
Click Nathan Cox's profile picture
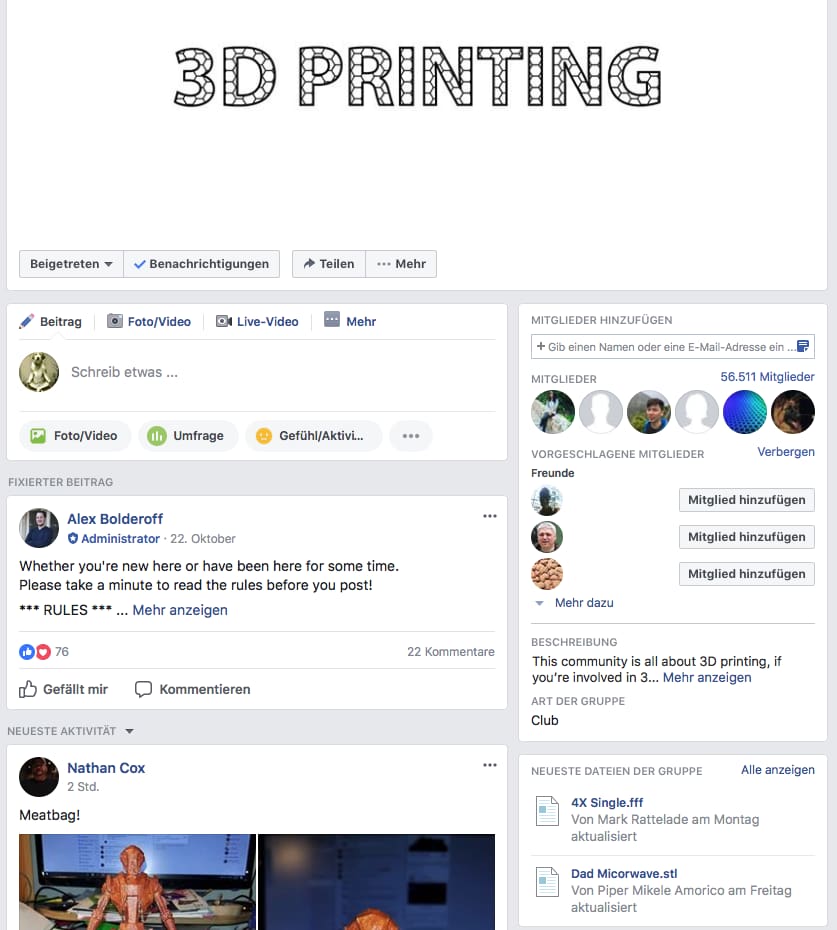39,777
